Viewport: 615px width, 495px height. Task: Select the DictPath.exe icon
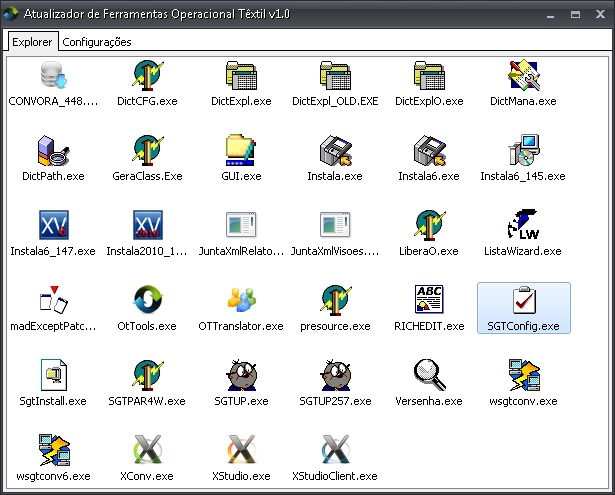(53, 152)
